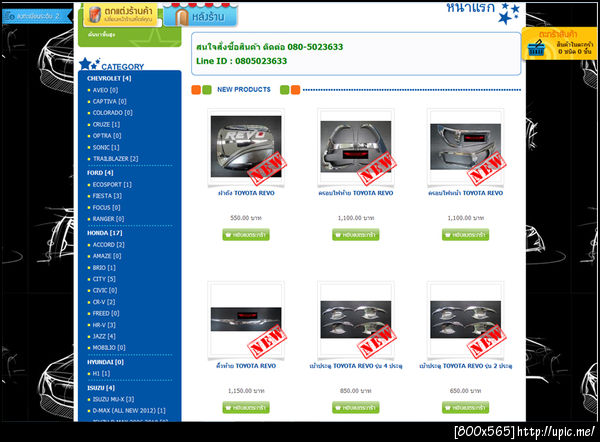Select the FREED [0] category
Image resolution: width=600 pixels, height=442 pixels.
[106, 313]
